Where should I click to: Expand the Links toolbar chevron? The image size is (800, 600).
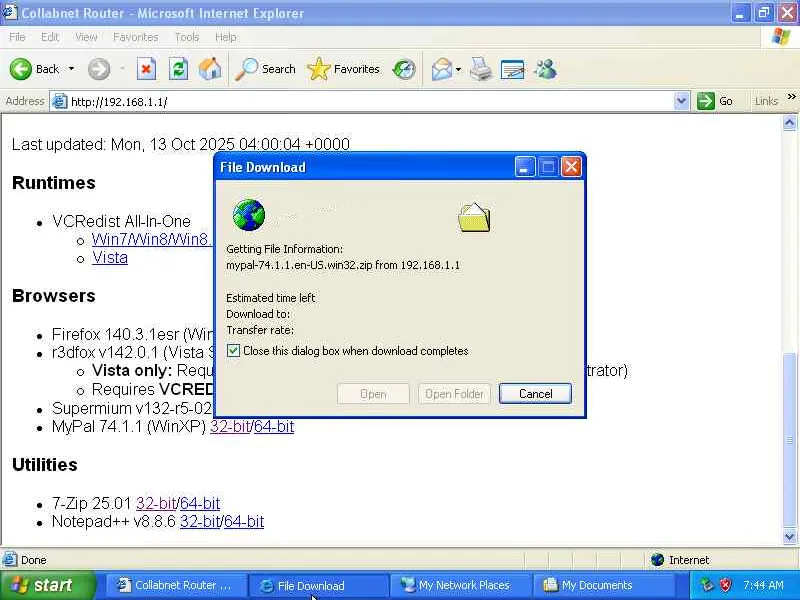pyautogui.click(x=791, y=96)
